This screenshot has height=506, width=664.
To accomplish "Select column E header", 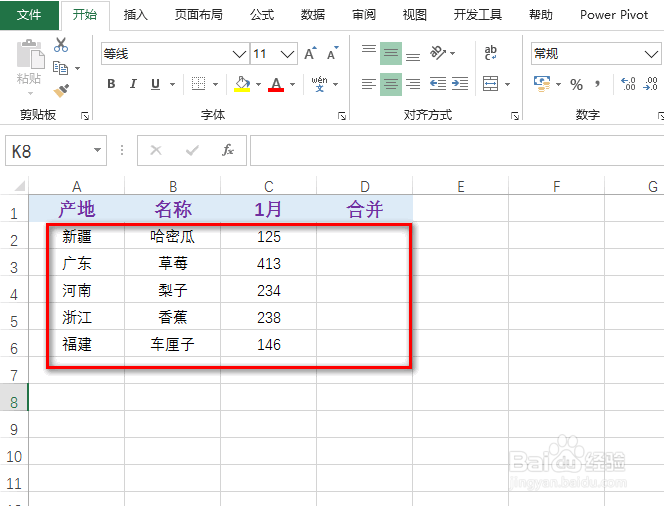I will (461, 186).
